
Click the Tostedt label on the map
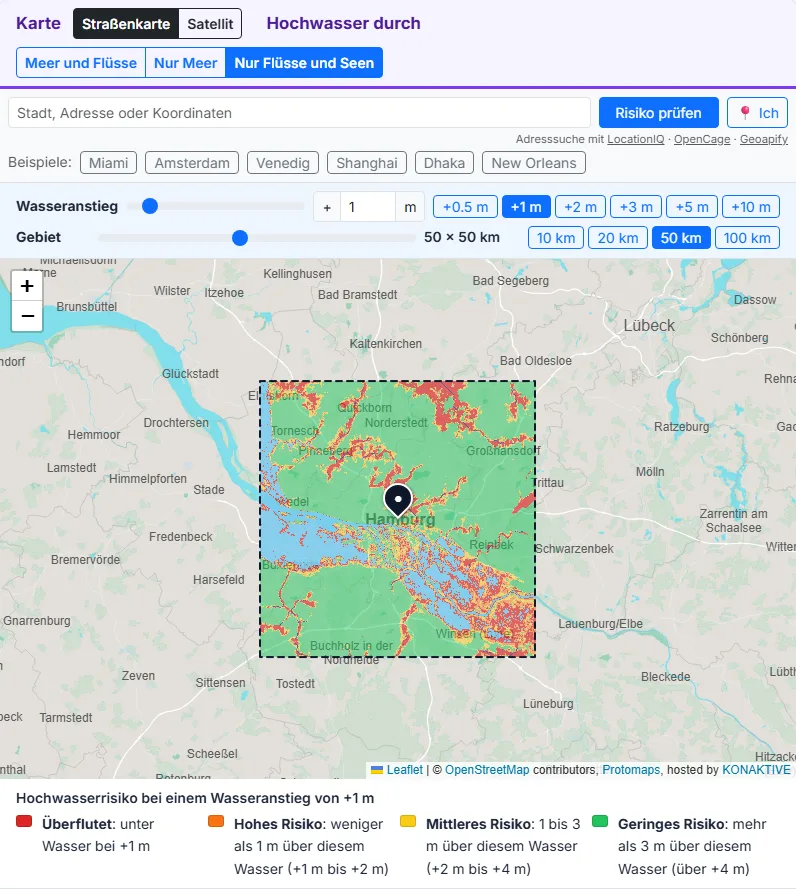[x=295, y=684]
